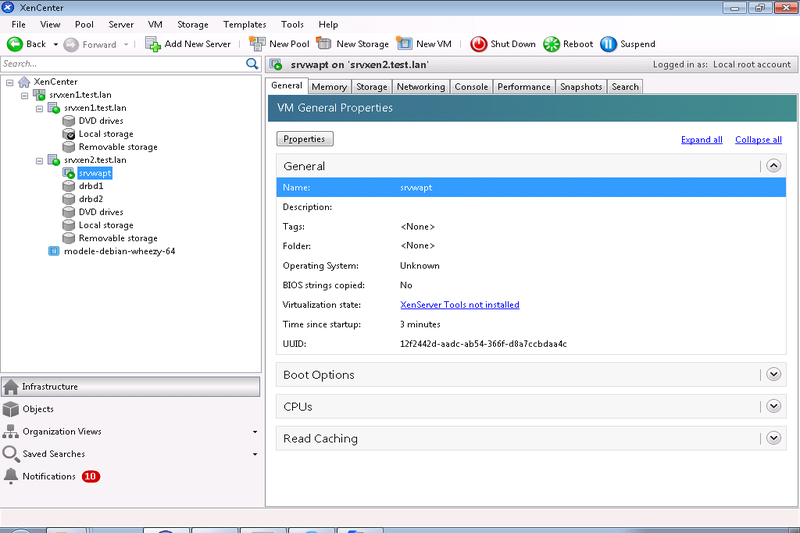Open the Back history dropdown arrow

(56, 45)
